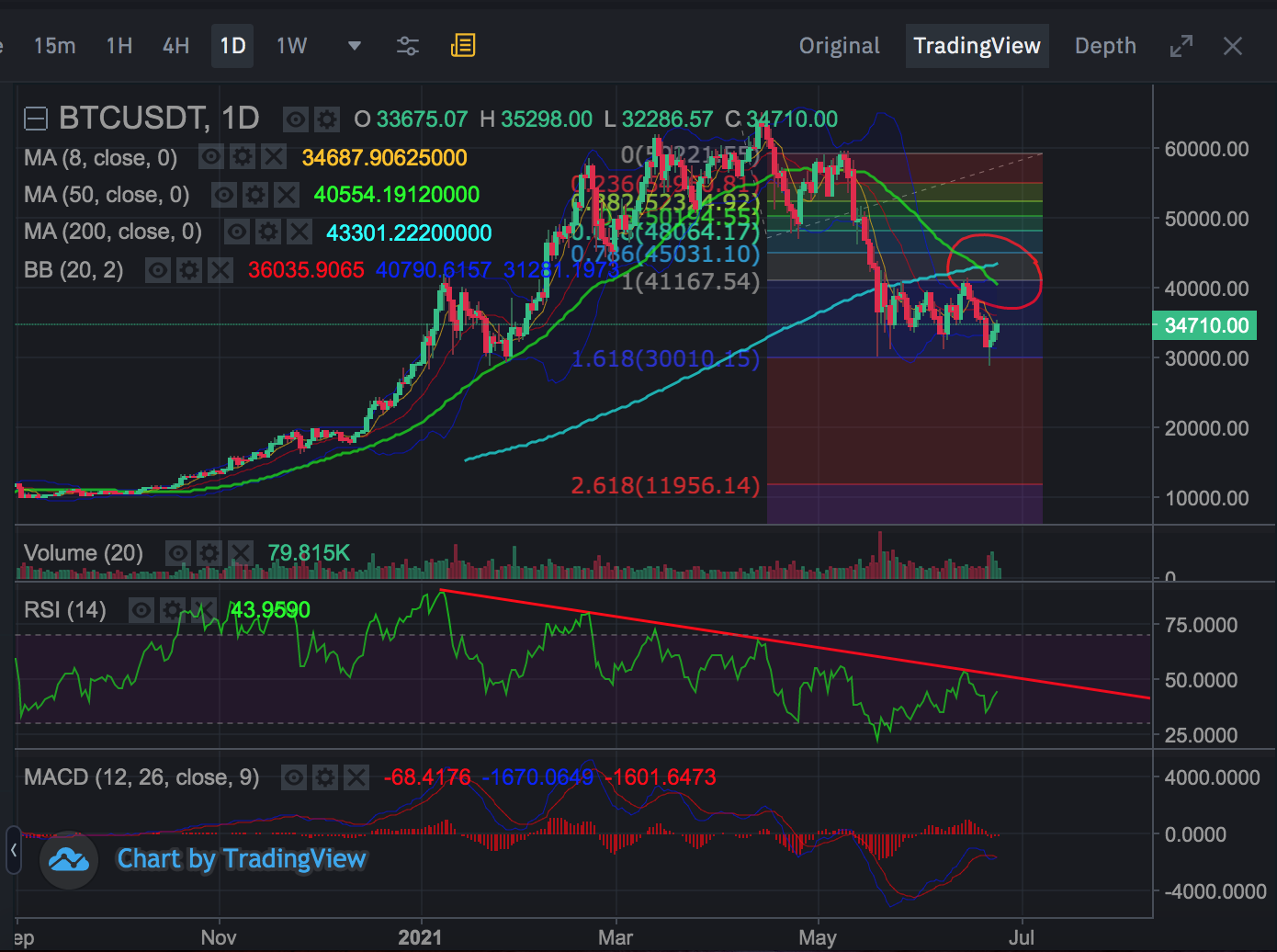The width and height of the screenshot is (1277, 952).
Task: Select the 1H timeframe
Action: (119, 46)
